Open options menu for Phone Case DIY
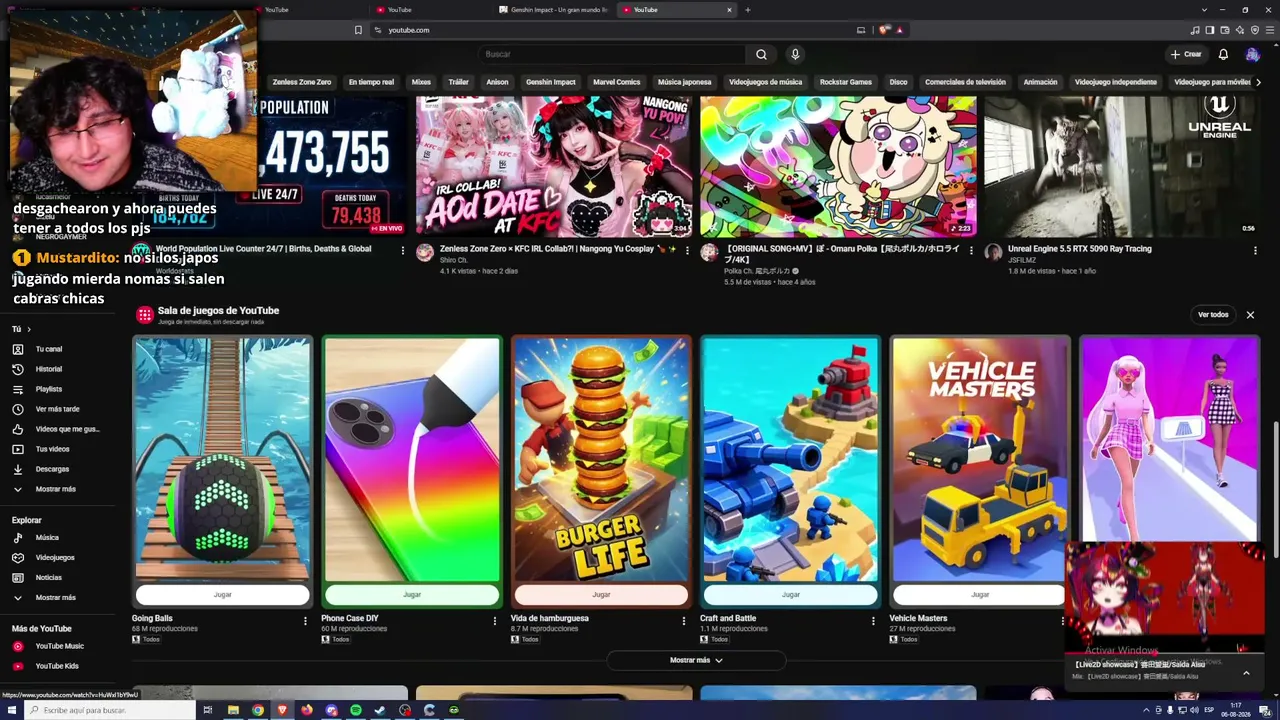The width and height of the screenshot is (1280, 720). pos(494,621)
